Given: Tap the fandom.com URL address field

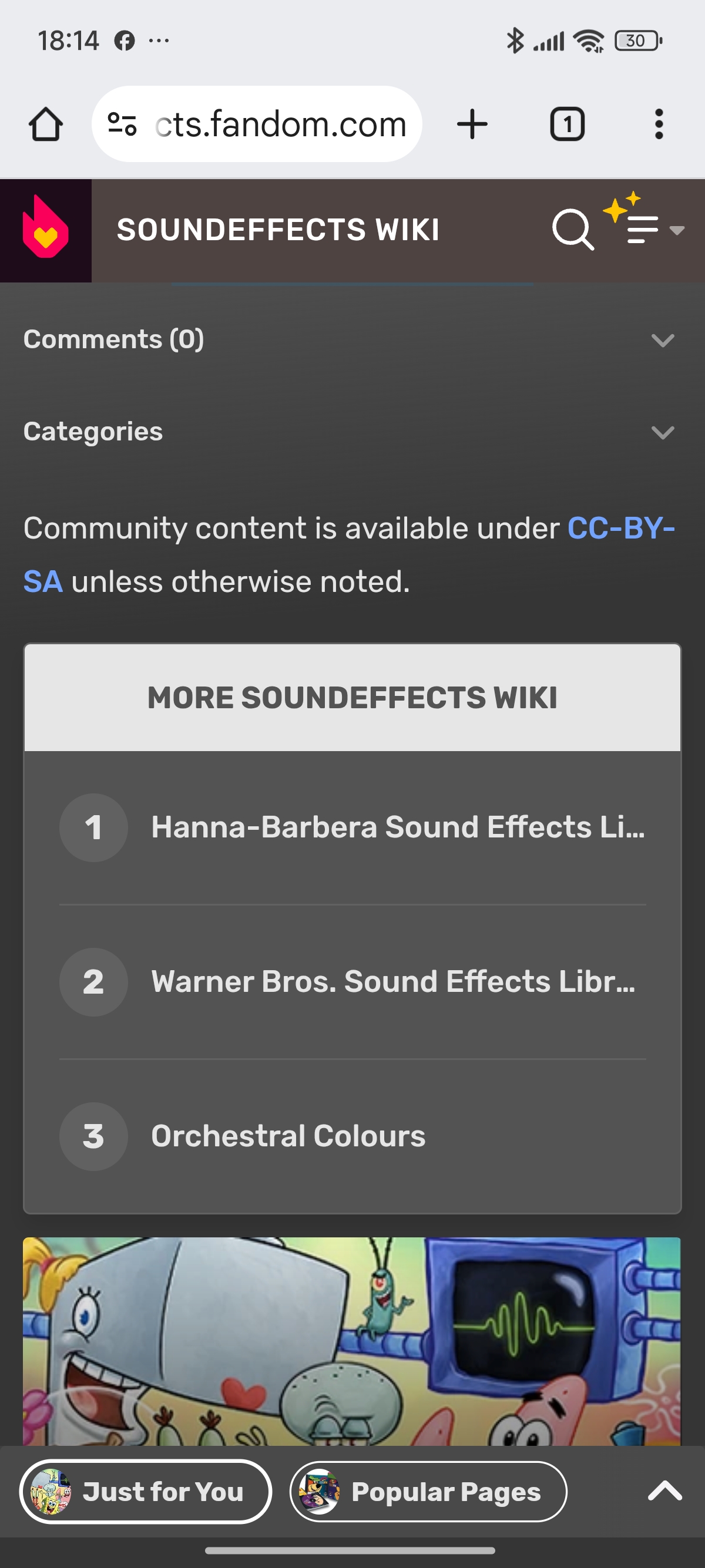Looking at the screenshot, I should [280, 125].
